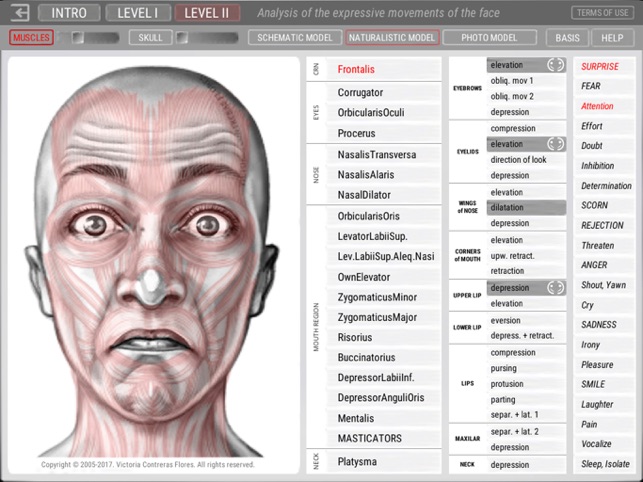Viewport: 643px width, 482px height.
Task: Toggle wings of nose dilatation
Action: [x=527, y=208]
